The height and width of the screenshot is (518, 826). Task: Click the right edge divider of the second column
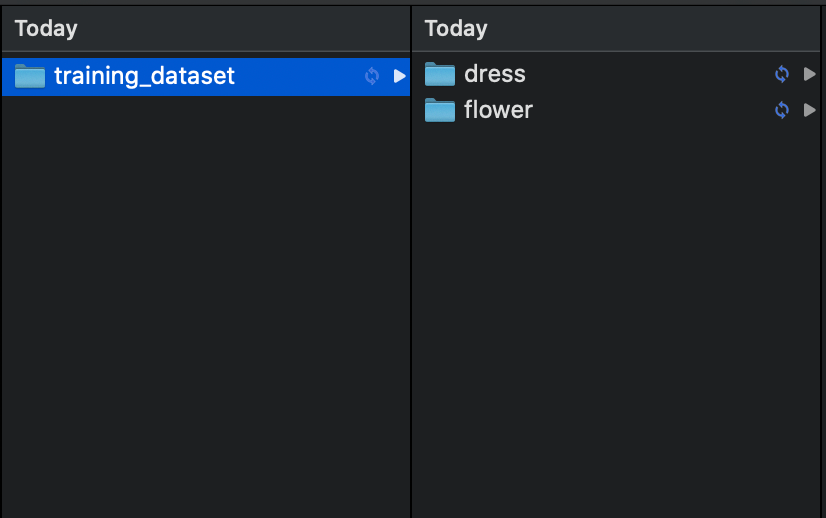(821, 262)
